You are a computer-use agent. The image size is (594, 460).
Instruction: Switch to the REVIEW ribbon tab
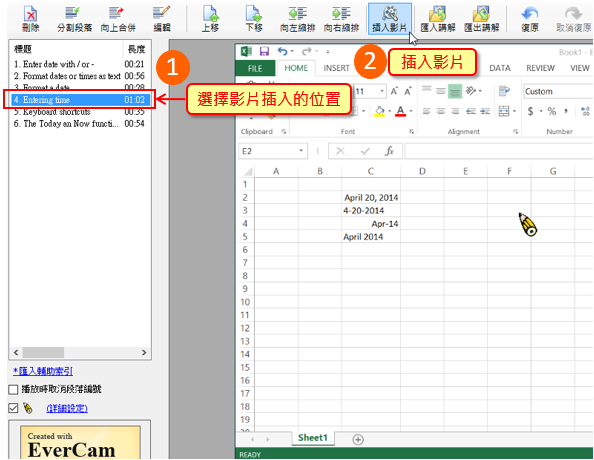(540, 68)
